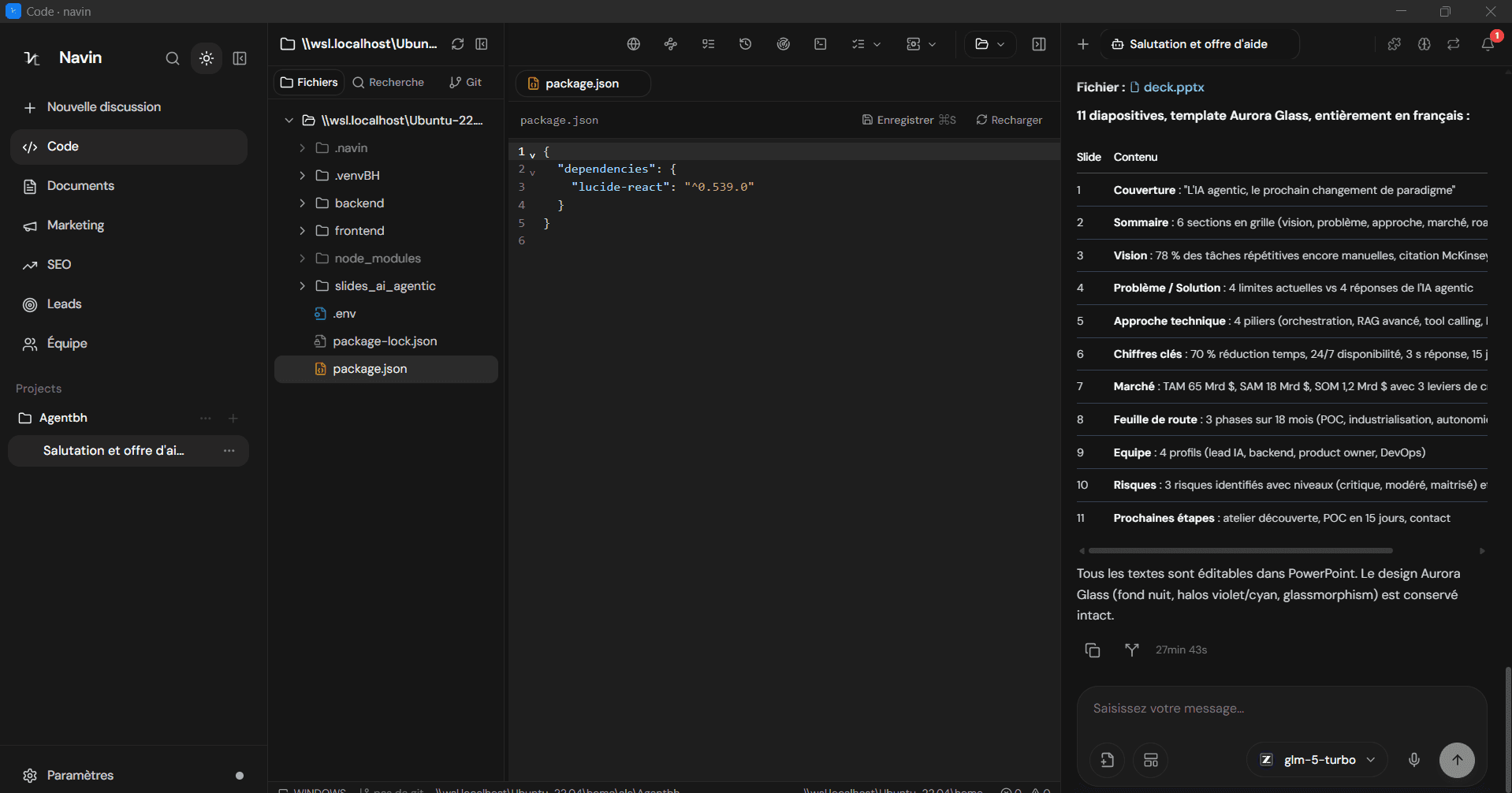Open the task list icon in toolbar
The height and width of the screenshot is (793, 1512).
tap(708, 44)
